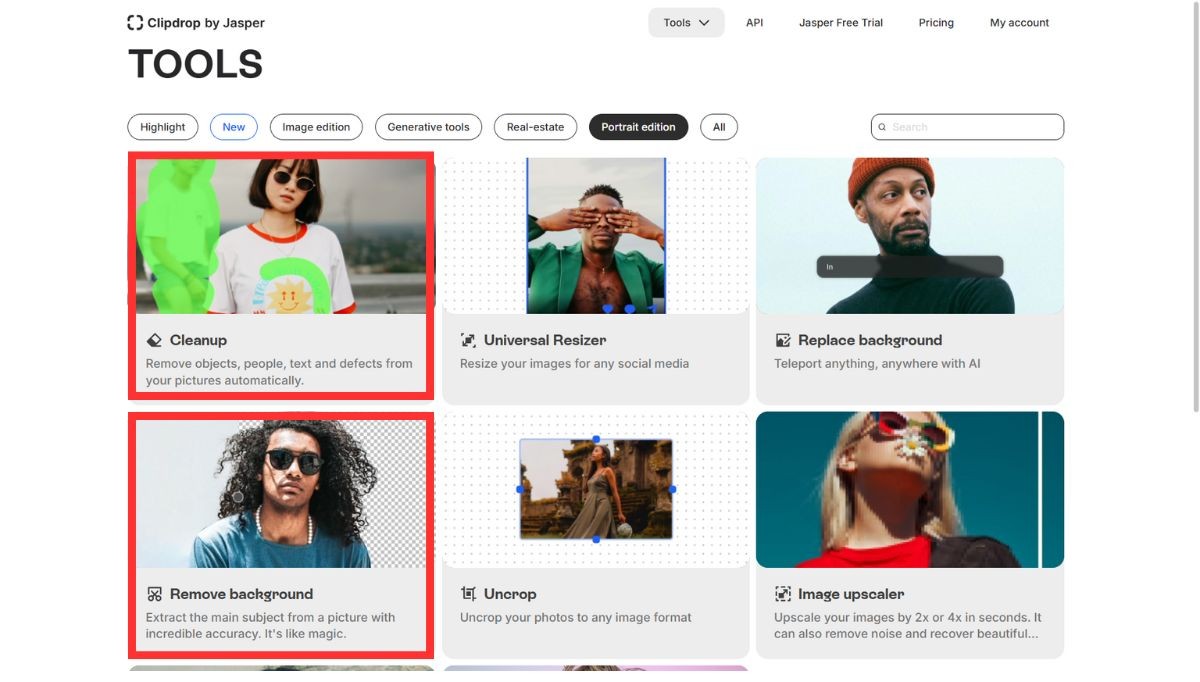Open Jasper Free Trial link
The height and width of the screenshot is (682, 1200).
(841, 23)
